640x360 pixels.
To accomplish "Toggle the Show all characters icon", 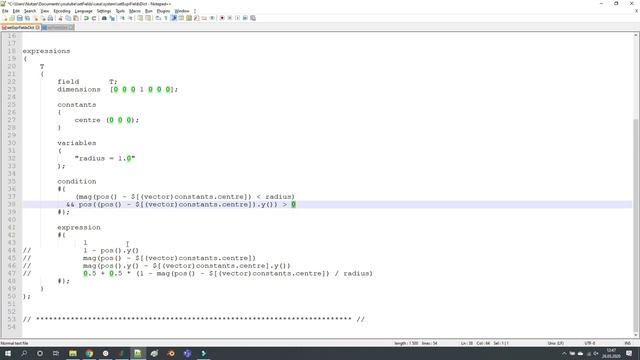I will [x=166, y=18].
